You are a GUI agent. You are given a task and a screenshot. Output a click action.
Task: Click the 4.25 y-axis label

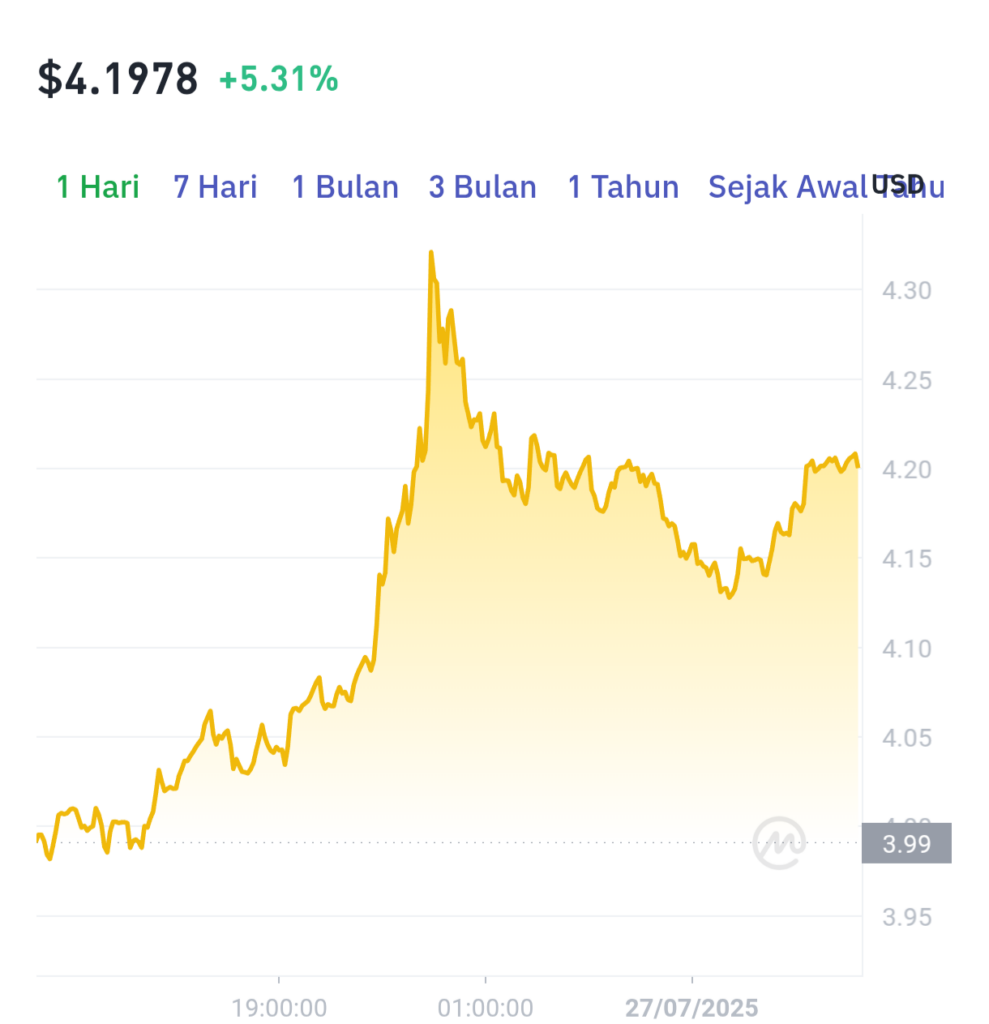click(x=907, y=381)
